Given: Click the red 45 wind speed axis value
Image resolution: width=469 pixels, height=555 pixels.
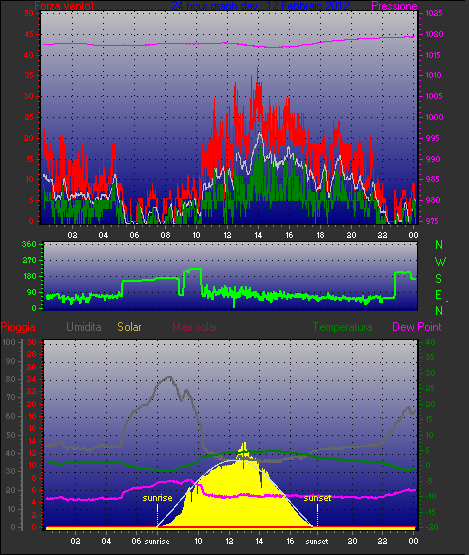Looking at the screenshot, I should click(x=29, y=34).
